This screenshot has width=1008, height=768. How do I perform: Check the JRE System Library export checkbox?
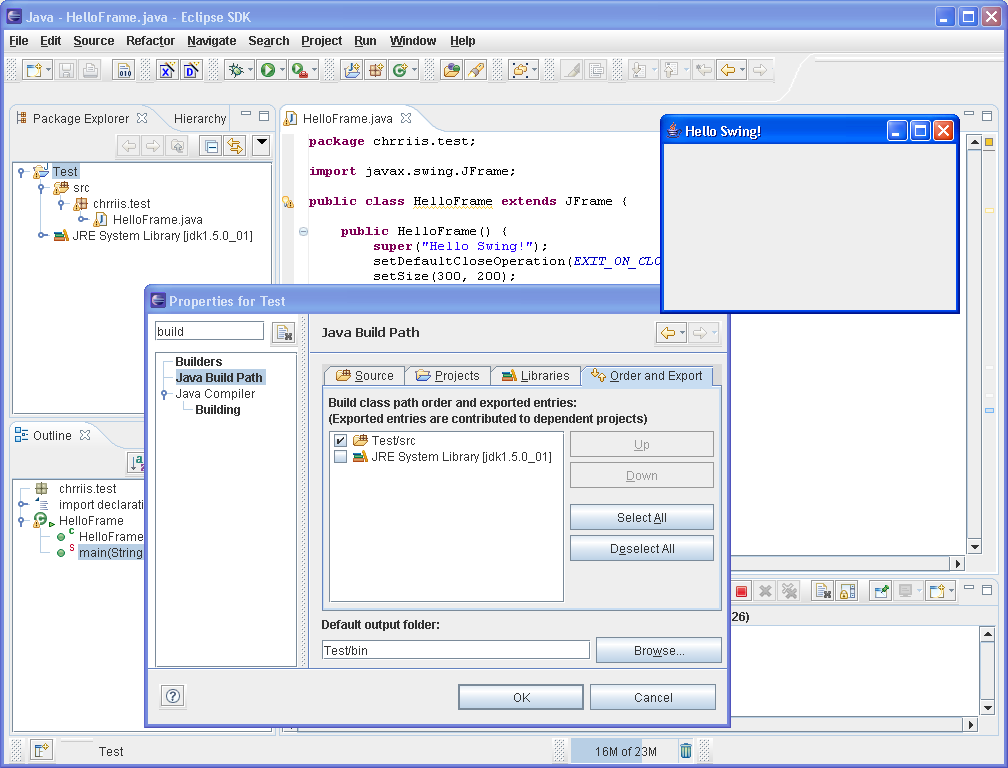point(341,457)
